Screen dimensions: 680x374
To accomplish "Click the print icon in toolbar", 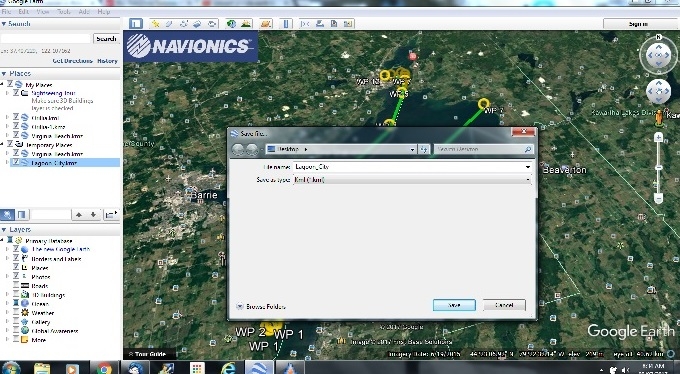I will point(320,24).
